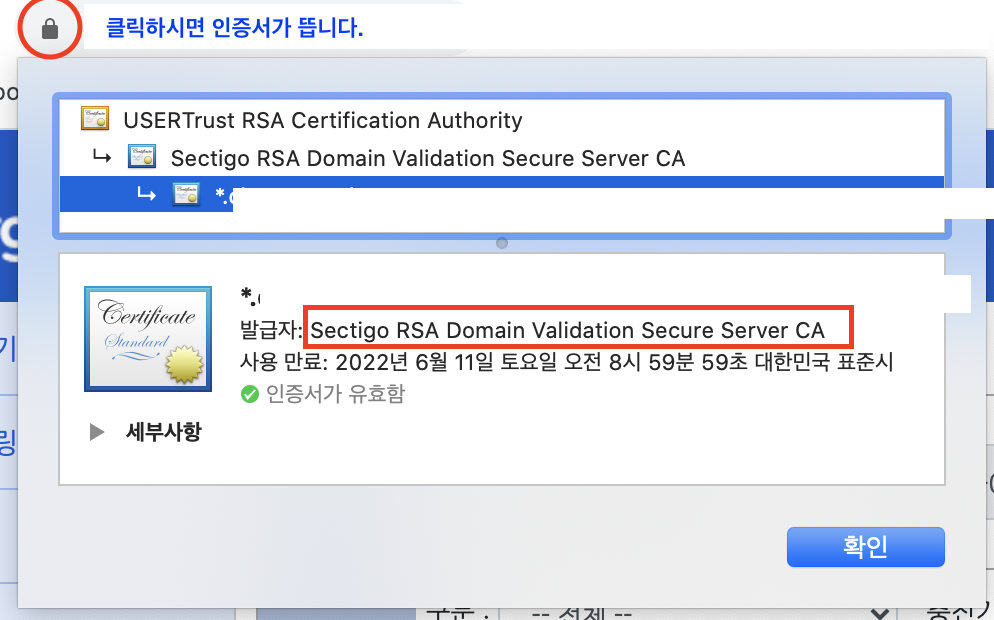Click the Sectigo intermediate certificate icon

pos(142,157)
